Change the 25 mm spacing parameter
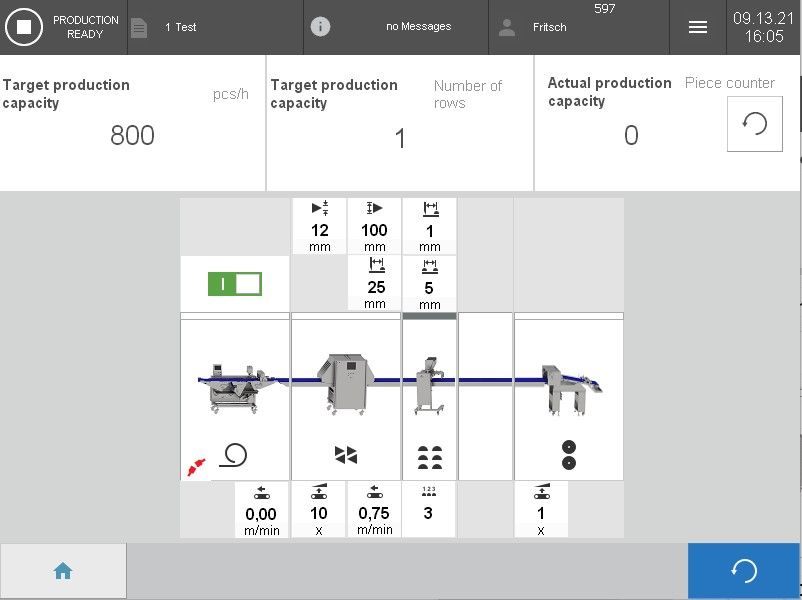The image size is (802, 600). [375, 284]
